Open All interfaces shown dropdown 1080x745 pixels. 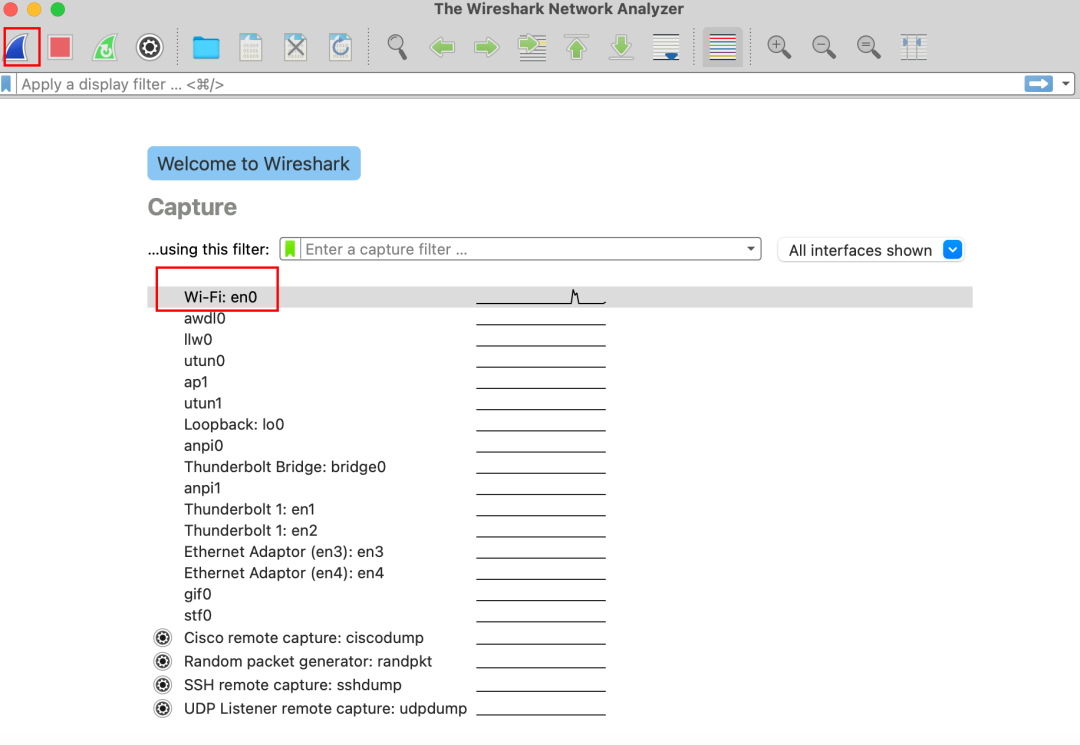tap(871, 250)
